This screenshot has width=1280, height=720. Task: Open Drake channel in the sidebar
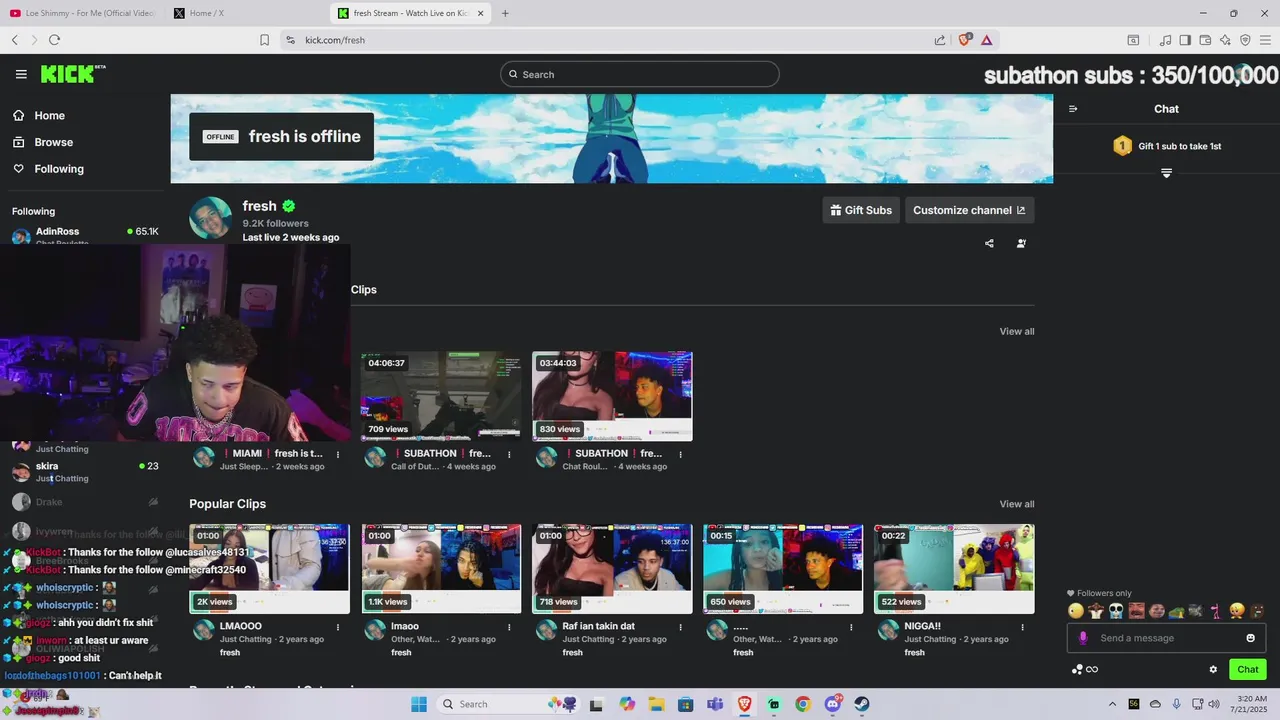point(85,502)
